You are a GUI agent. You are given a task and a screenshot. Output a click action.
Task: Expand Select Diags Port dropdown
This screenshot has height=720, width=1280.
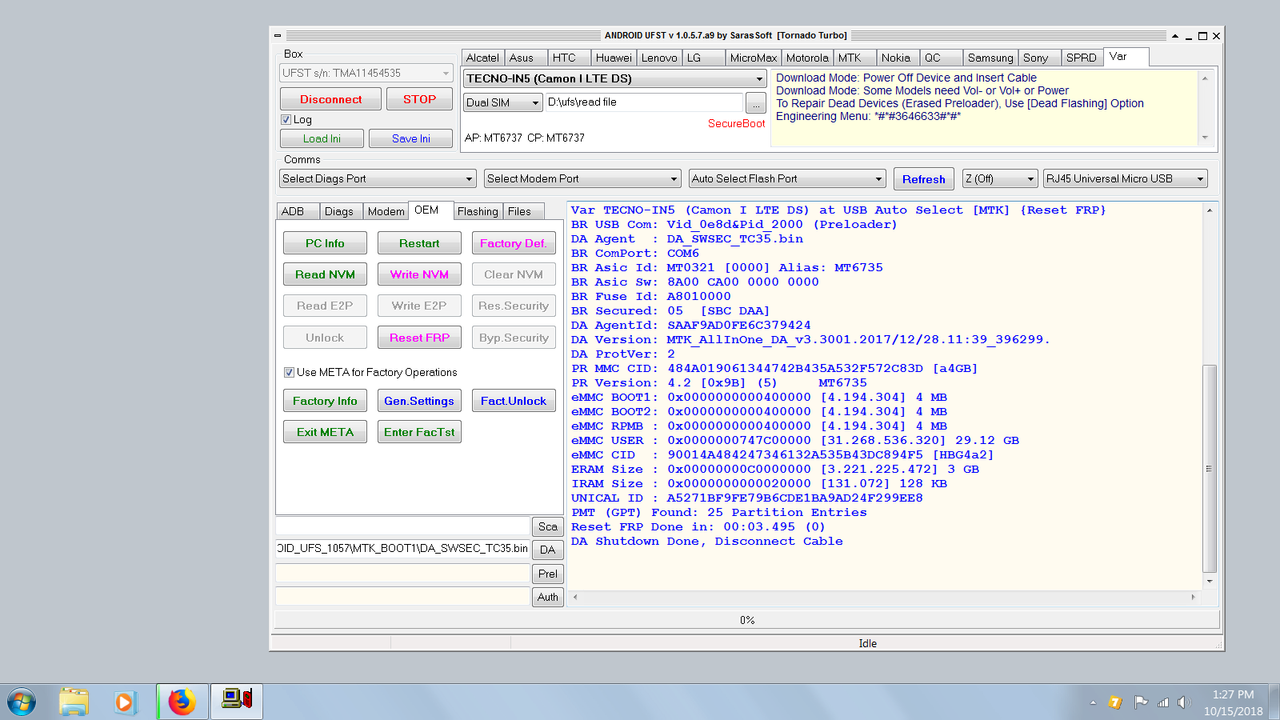click(x=469, y=179)
